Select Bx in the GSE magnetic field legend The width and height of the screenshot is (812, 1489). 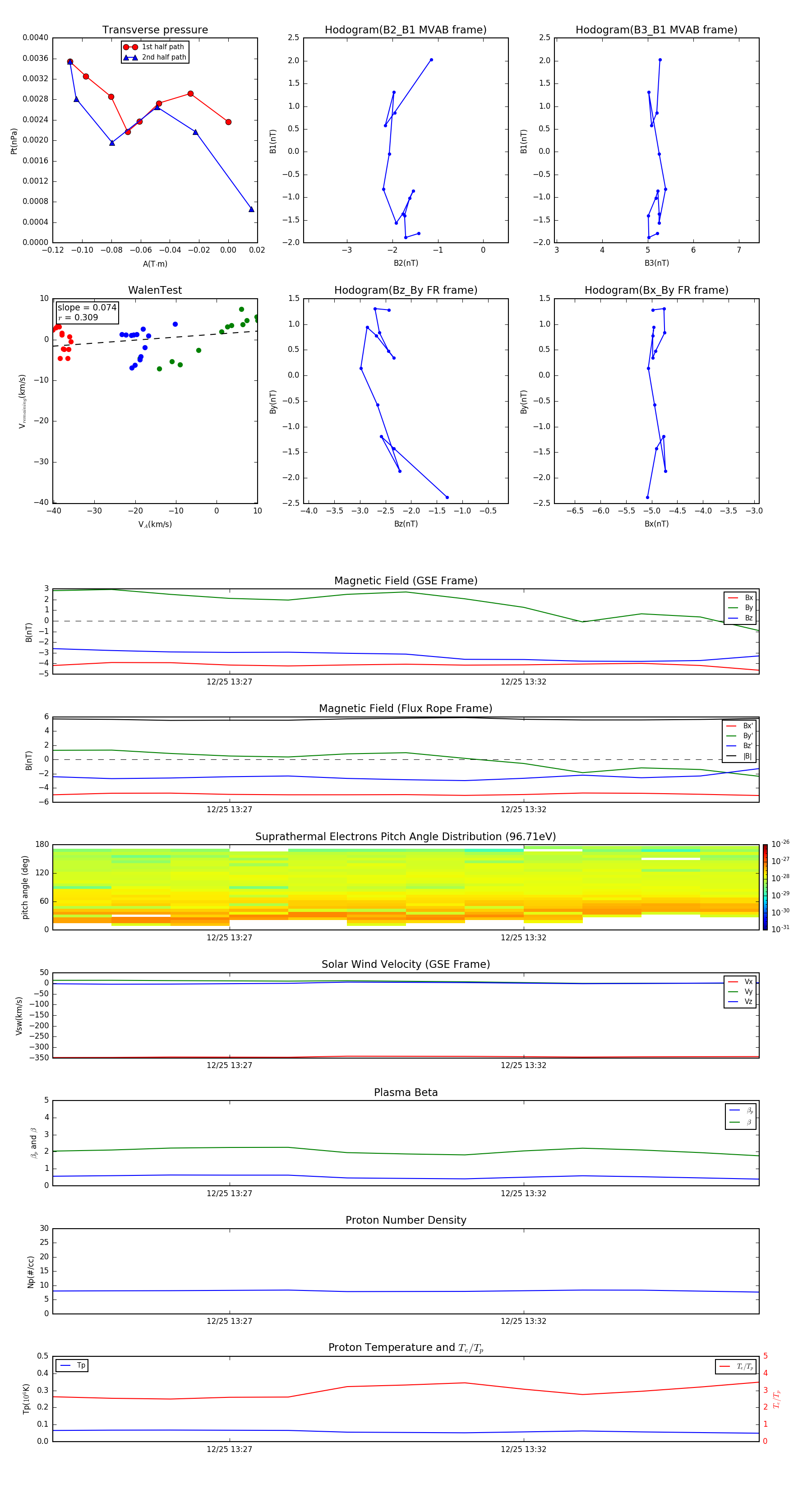[x=740, y=598]
